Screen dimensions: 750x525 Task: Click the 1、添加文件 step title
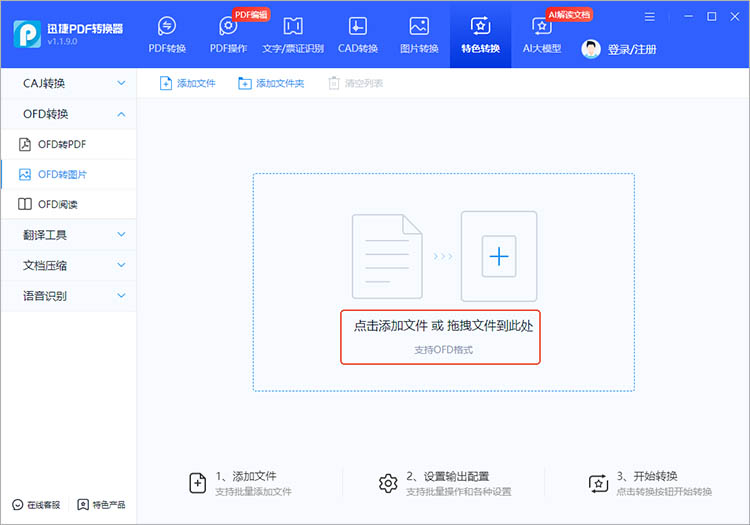[x=246, y=476]
